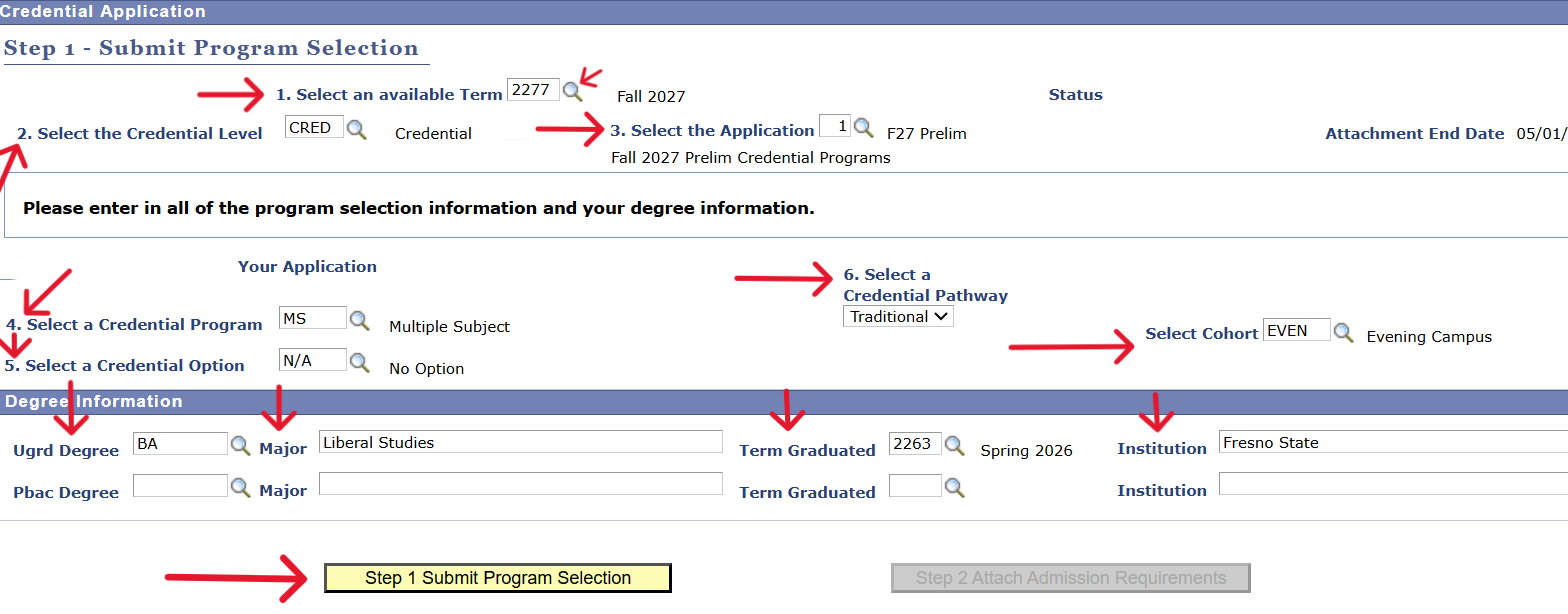Open the Credential Program lookup magnifier
The height and width of the screenshot is (614, 1568).
point(359,320)
